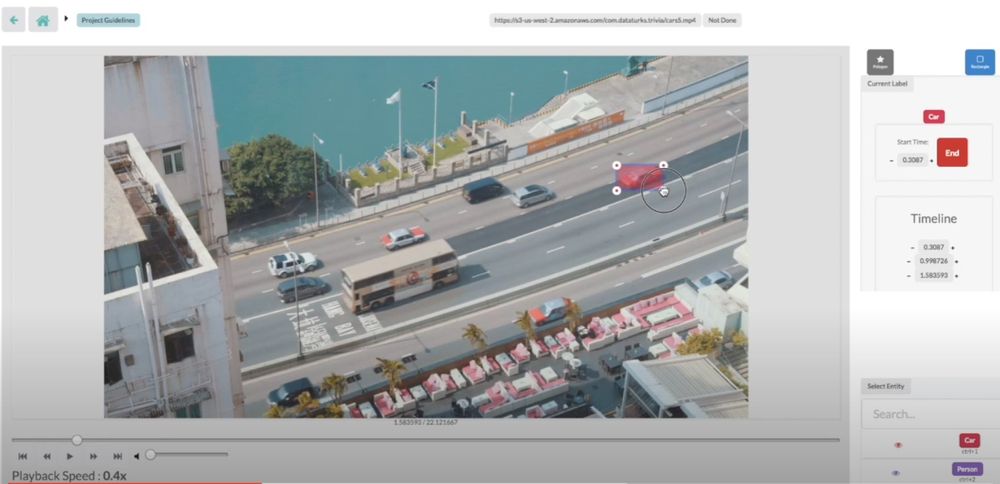This screenshot has height=484, width=1000.
Task: Open the Current Label tab
Action: click(x=887, y=84)
